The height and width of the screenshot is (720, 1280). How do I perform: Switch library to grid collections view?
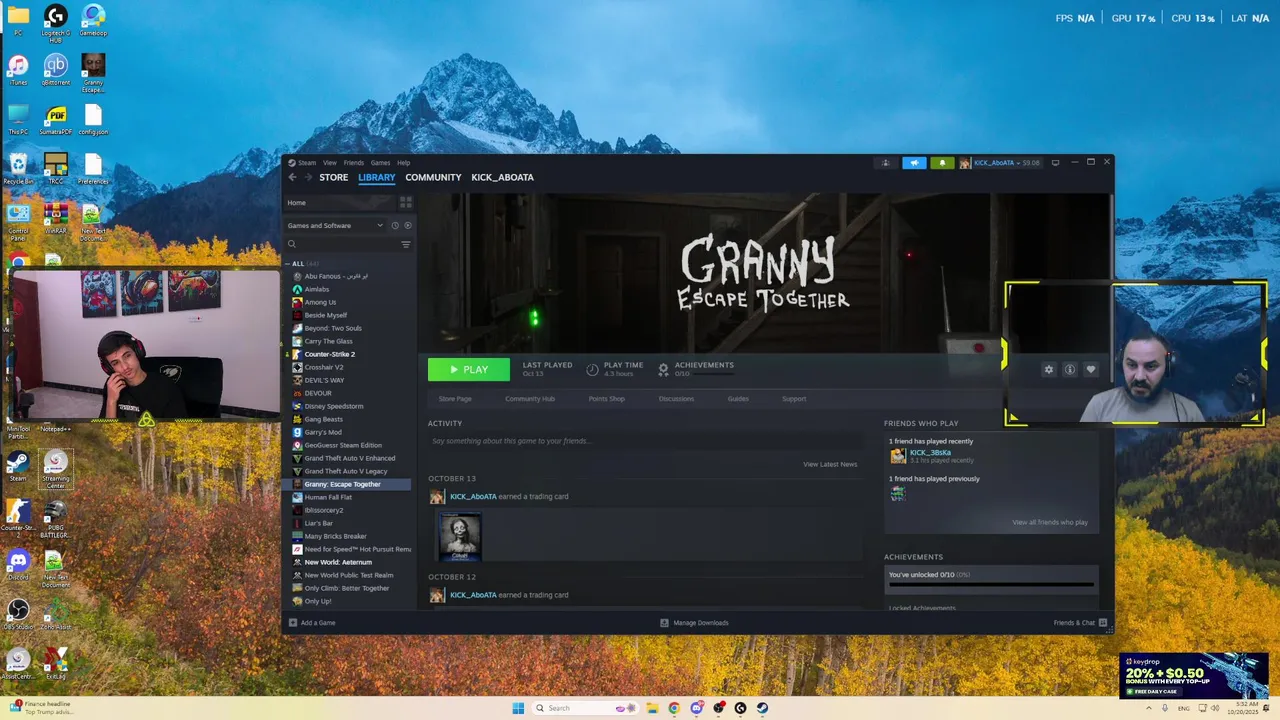pos(406,202)
